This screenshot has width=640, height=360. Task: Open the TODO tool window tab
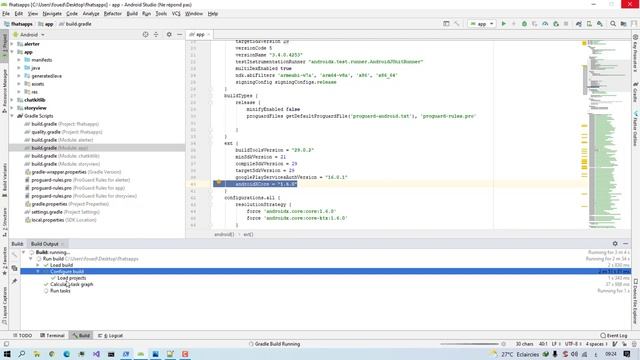(22, 336)
